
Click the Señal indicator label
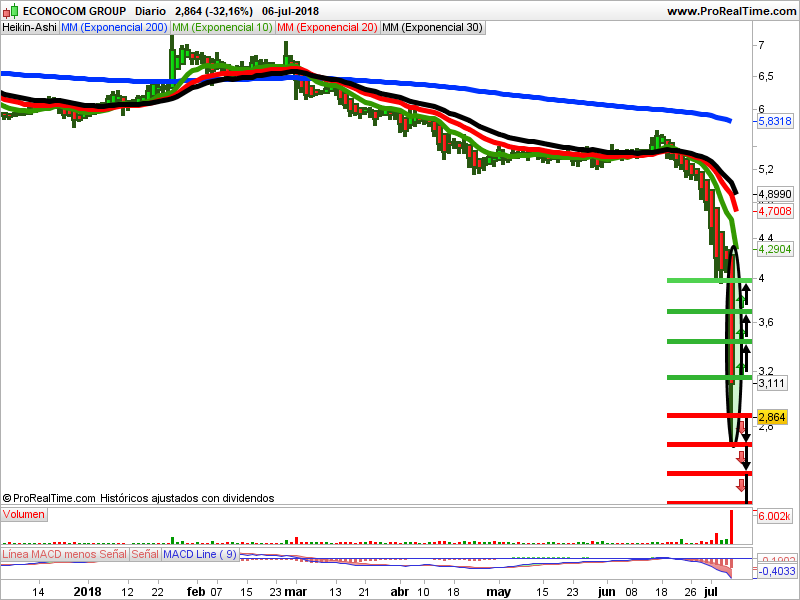[145, 554]
